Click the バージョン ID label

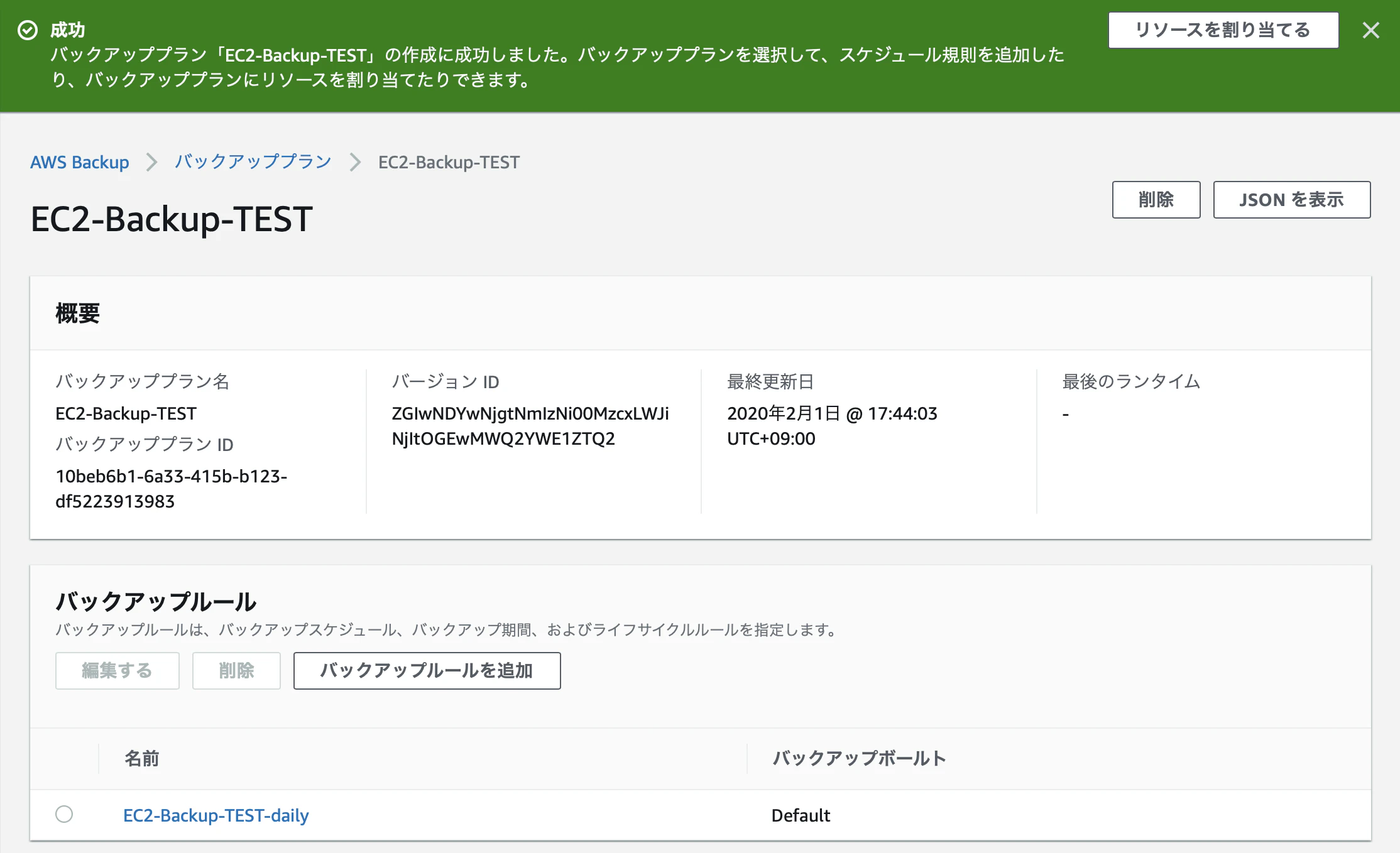click(x=446, y=381)
